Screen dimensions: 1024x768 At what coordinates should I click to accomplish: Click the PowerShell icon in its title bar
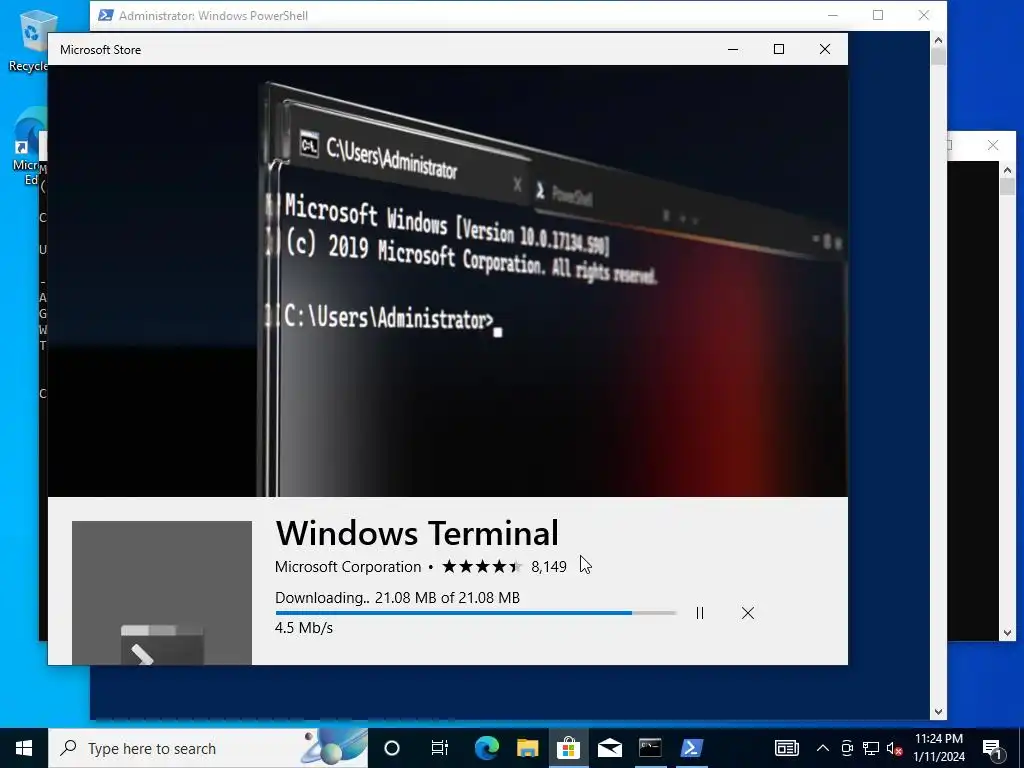105,15
